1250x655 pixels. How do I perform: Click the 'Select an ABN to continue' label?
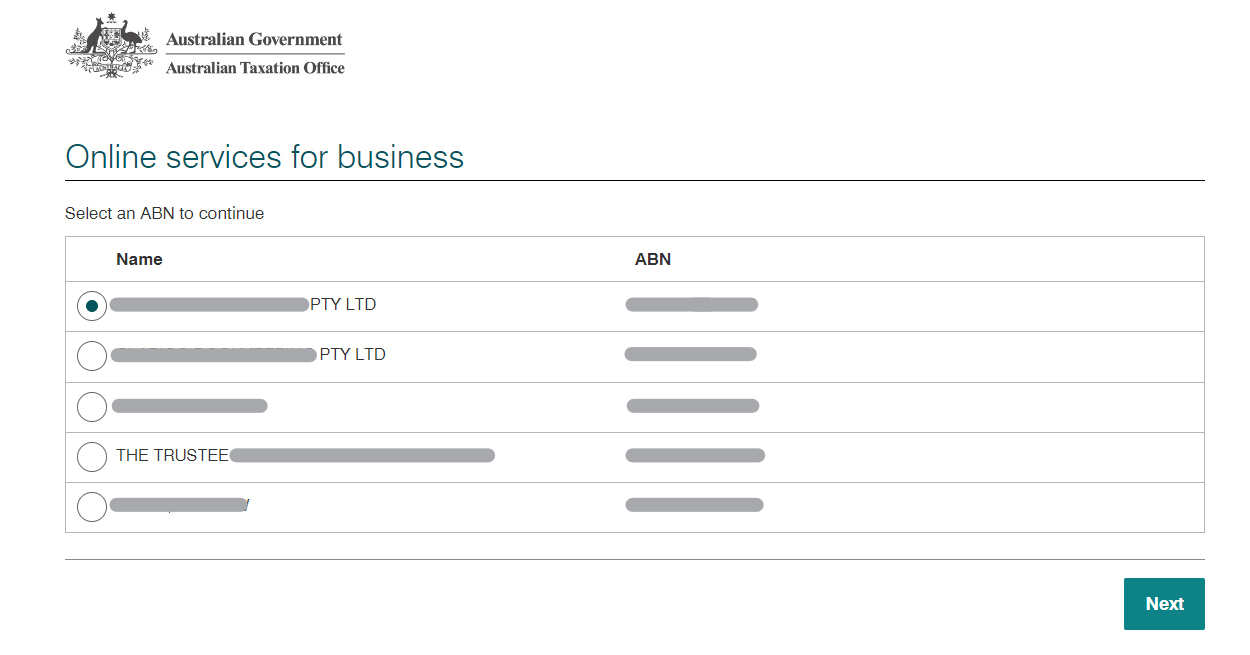pos(164,213)
